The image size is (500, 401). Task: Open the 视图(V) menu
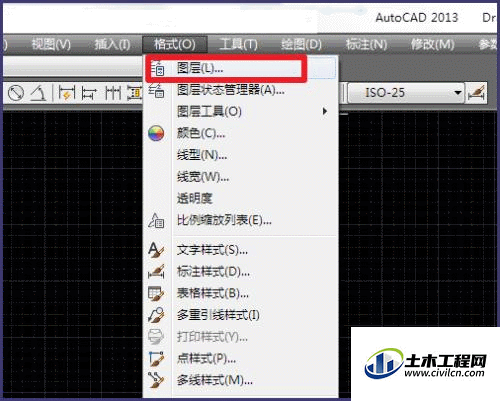51,44
